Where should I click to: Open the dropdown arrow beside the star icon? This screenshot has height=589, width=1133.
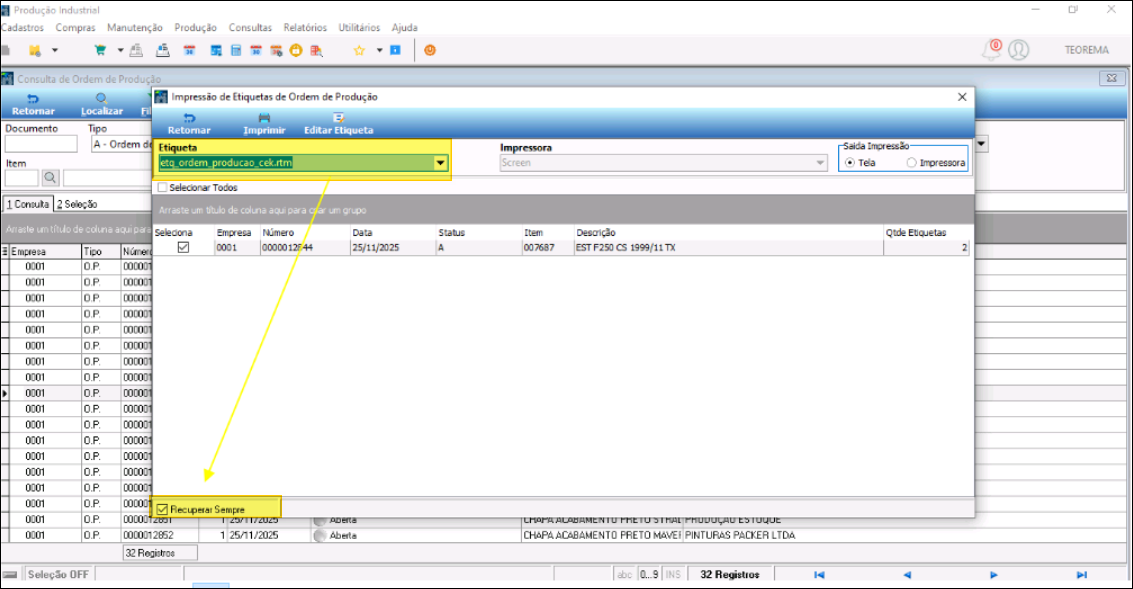point(379,49)
